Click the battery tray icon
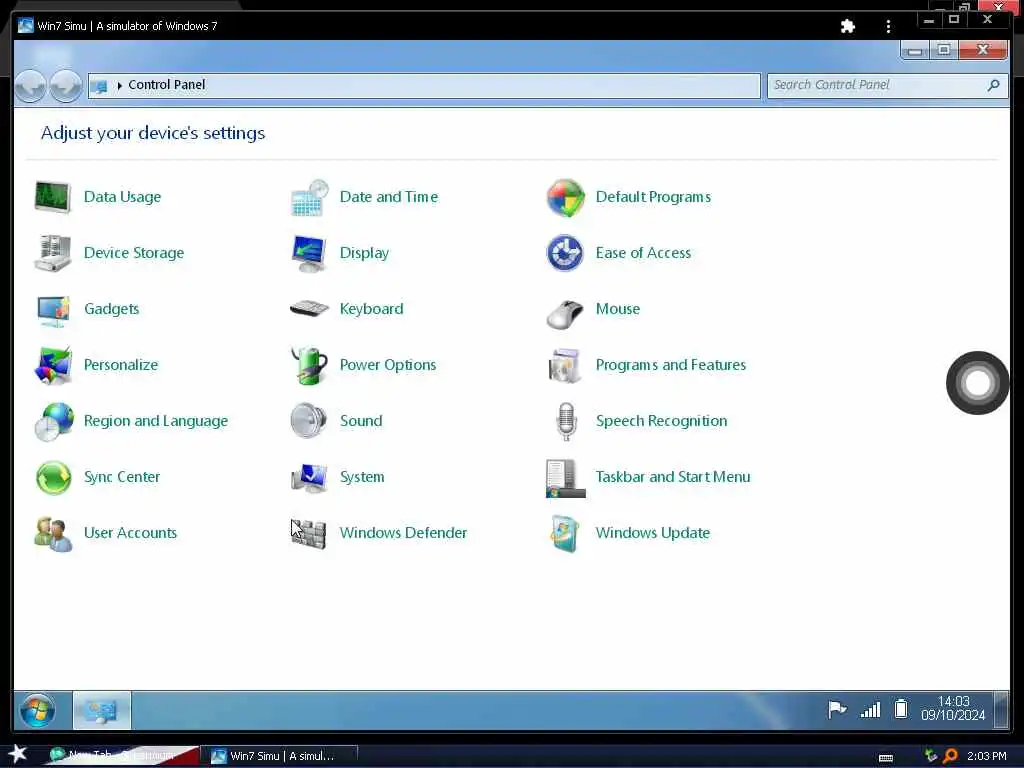Image resolution: width=1024 pixels, height=768 pixels. [x=901, y=709]
